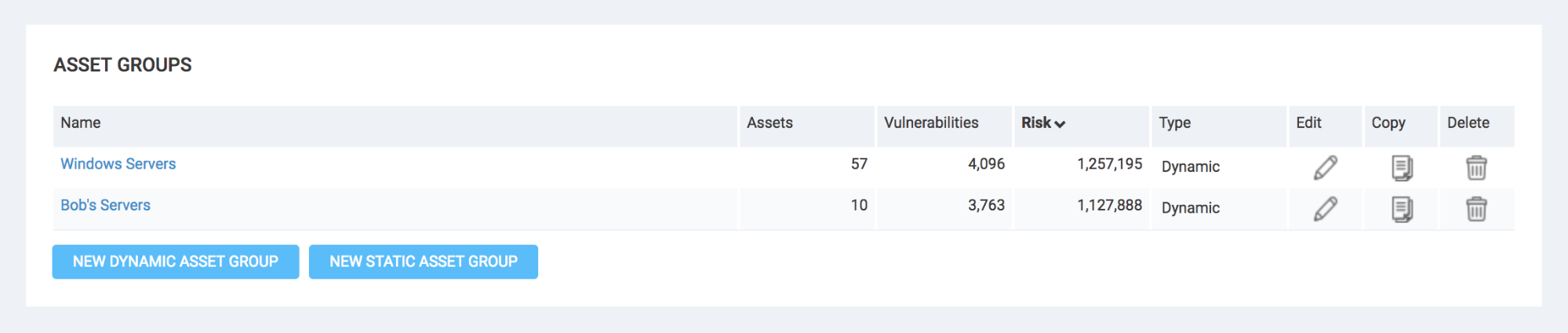
Task: Duplicate the Bob's Servers group via copy icon
Action: coord(1402,209)
